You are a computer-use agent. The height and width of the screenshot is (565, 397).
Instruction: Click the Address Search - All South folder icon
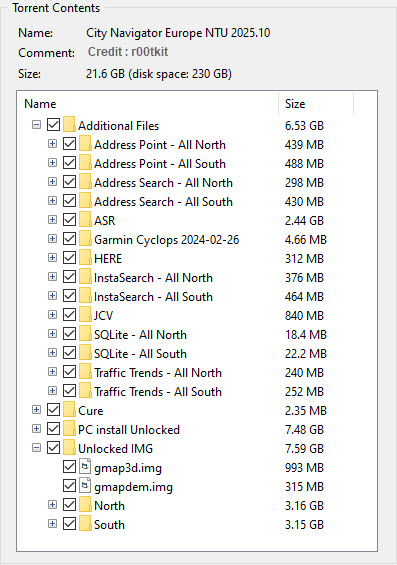click(x=85, y=201)
